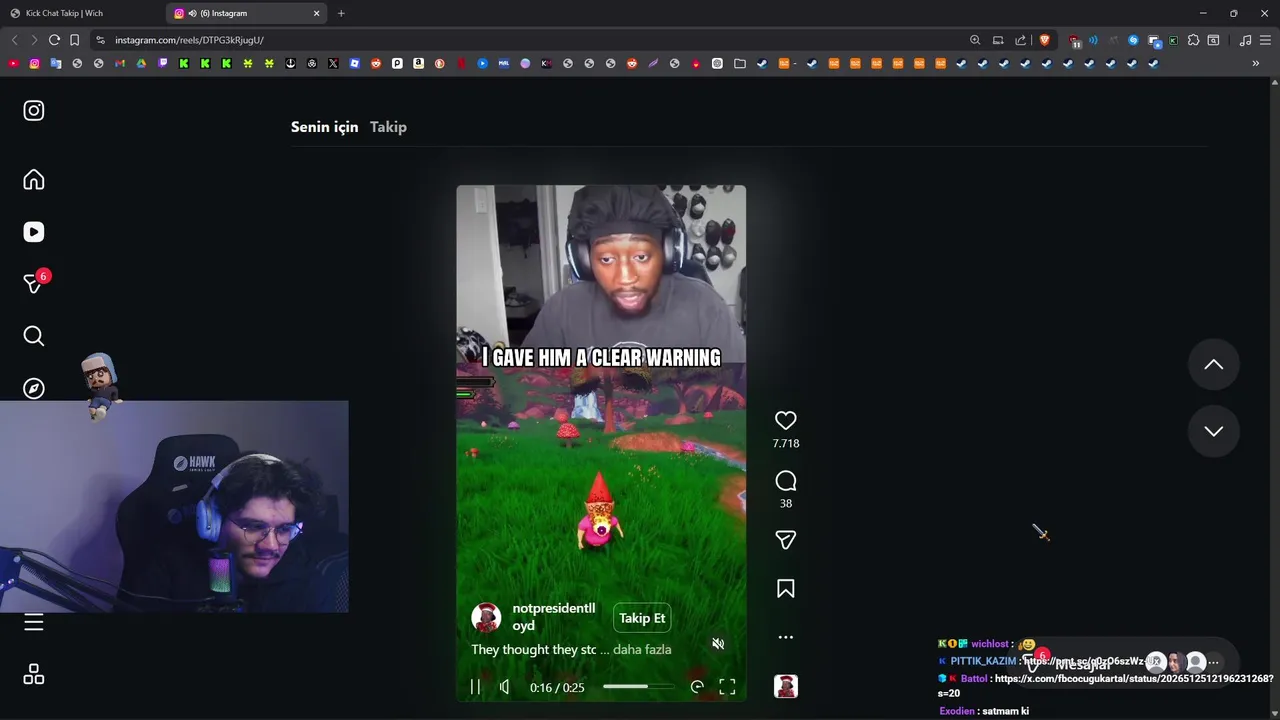Screen dimensions: 1280x720
Task: Open the three-dot reel options menu
Action: (786, 637)
